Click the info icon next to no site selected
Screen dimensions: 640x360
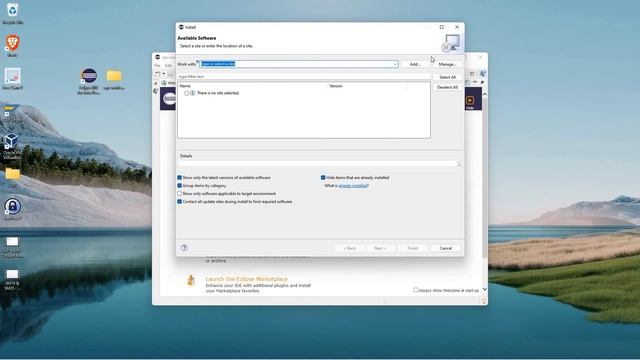193,93
